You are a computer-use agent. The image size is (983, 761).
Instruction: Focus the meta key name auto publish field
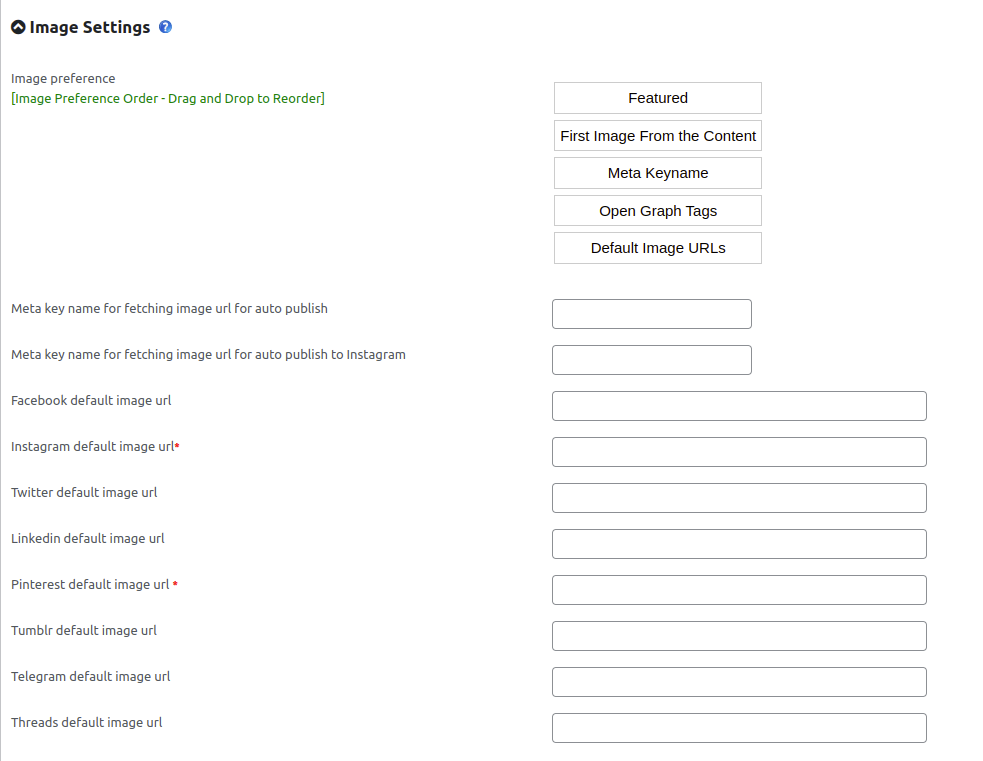651,313
